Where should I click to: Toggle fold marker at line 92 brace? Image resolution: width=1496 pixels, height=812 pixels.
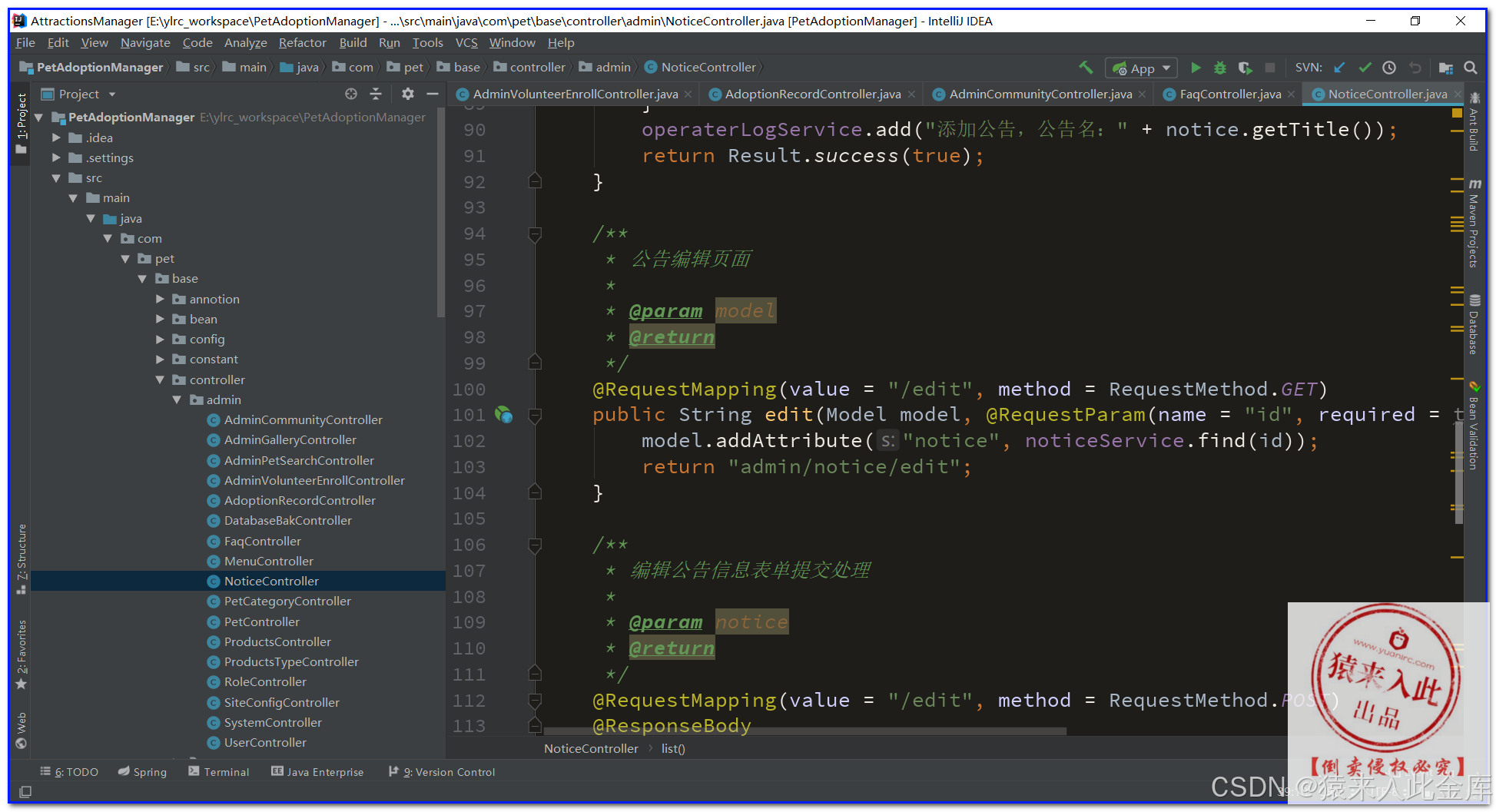536,182
